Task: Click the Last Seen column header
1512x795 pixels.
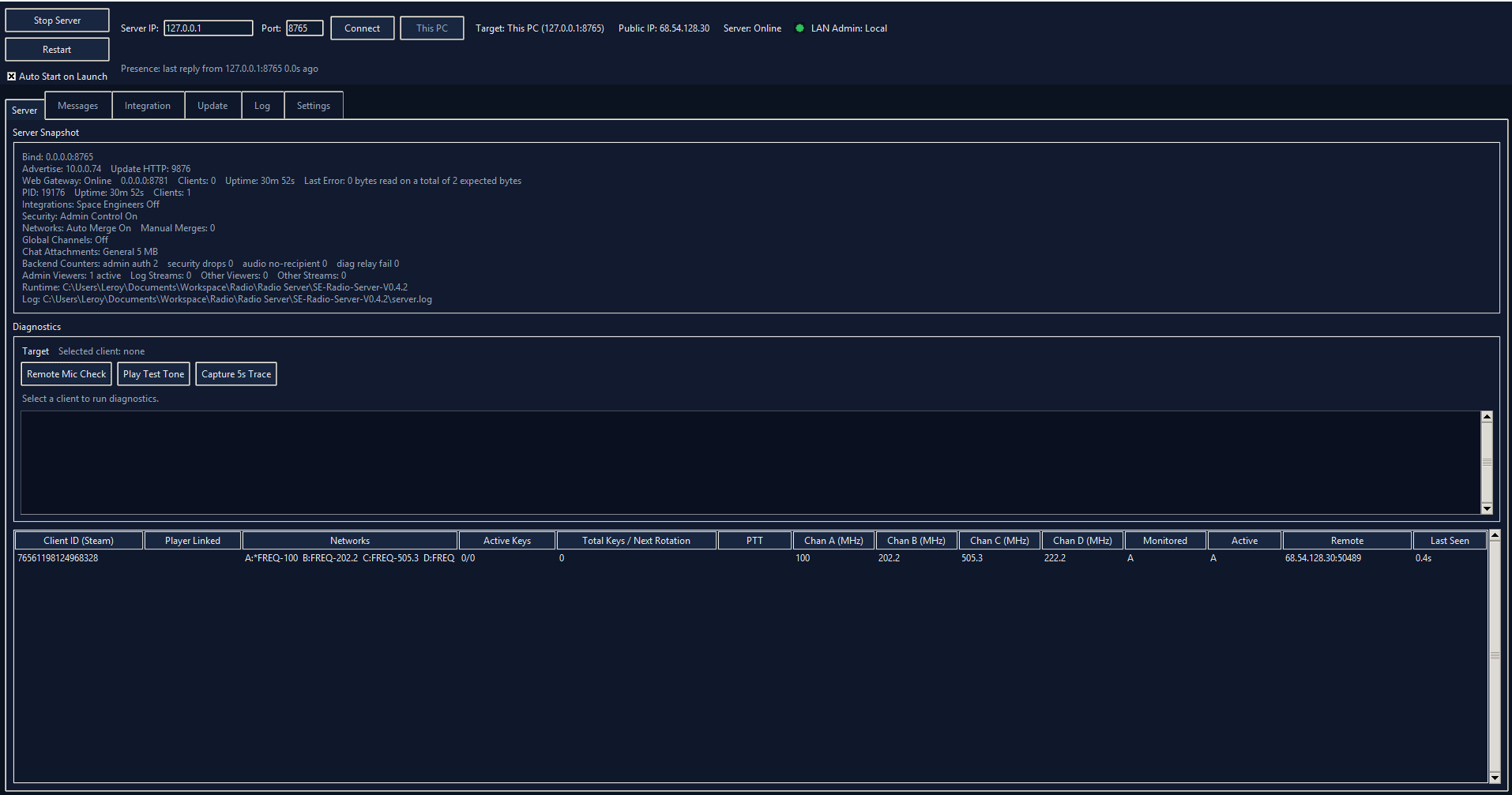Action: [x=1450, y=541]
